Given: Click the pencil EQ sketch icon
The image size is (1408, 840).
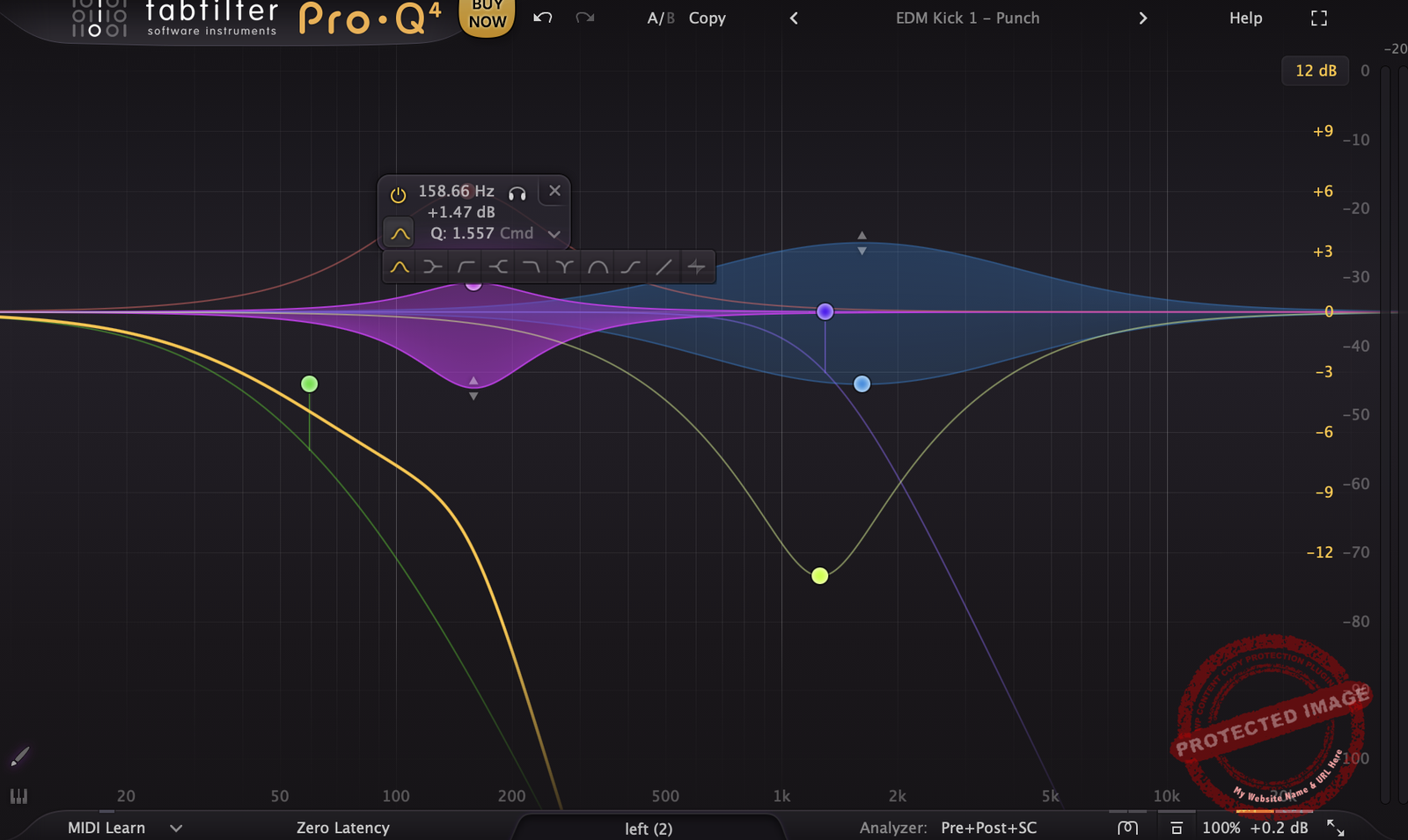Looking at the screenshot, I should click(x=19, y=756).
